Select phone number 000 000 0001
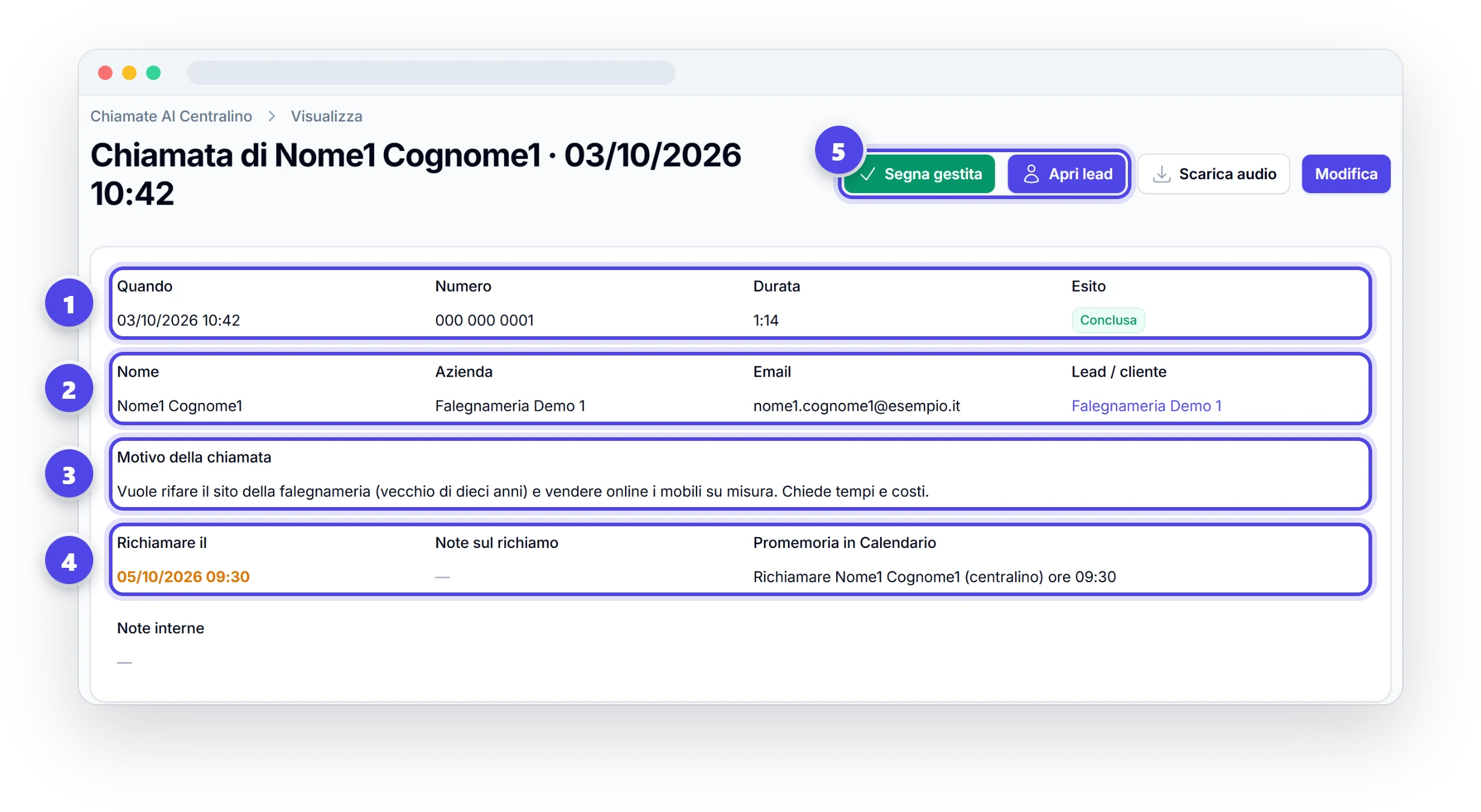 (x=484, y=320)
